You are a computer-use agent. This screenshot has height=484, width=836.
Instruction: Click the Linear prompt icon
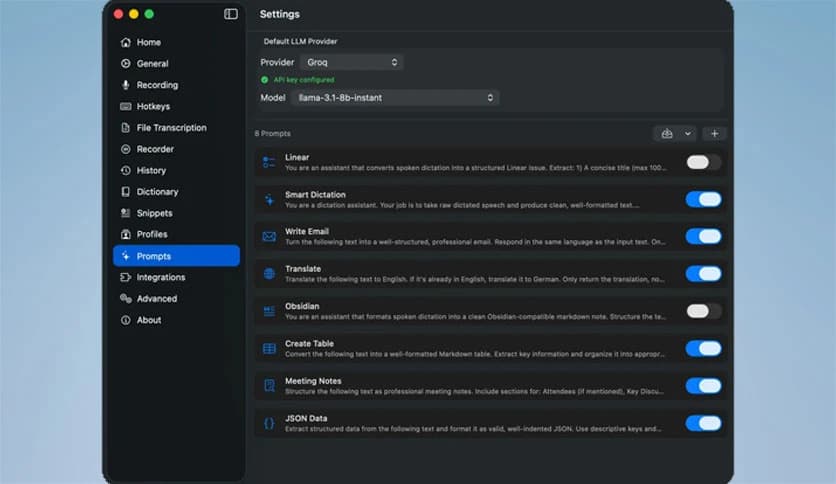[x=269, y=162]
